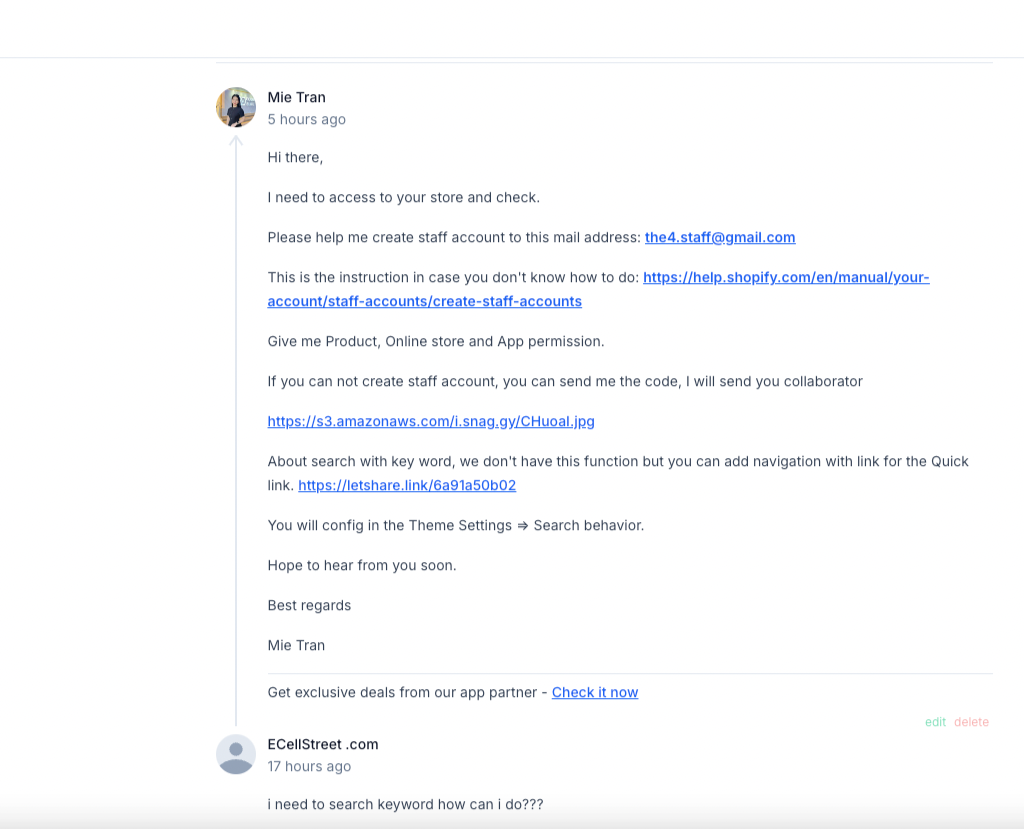Viewport: 1024px width, 829px height.
Task: Click the "5 hours ago" timestamp
Action: pos(307,119)
